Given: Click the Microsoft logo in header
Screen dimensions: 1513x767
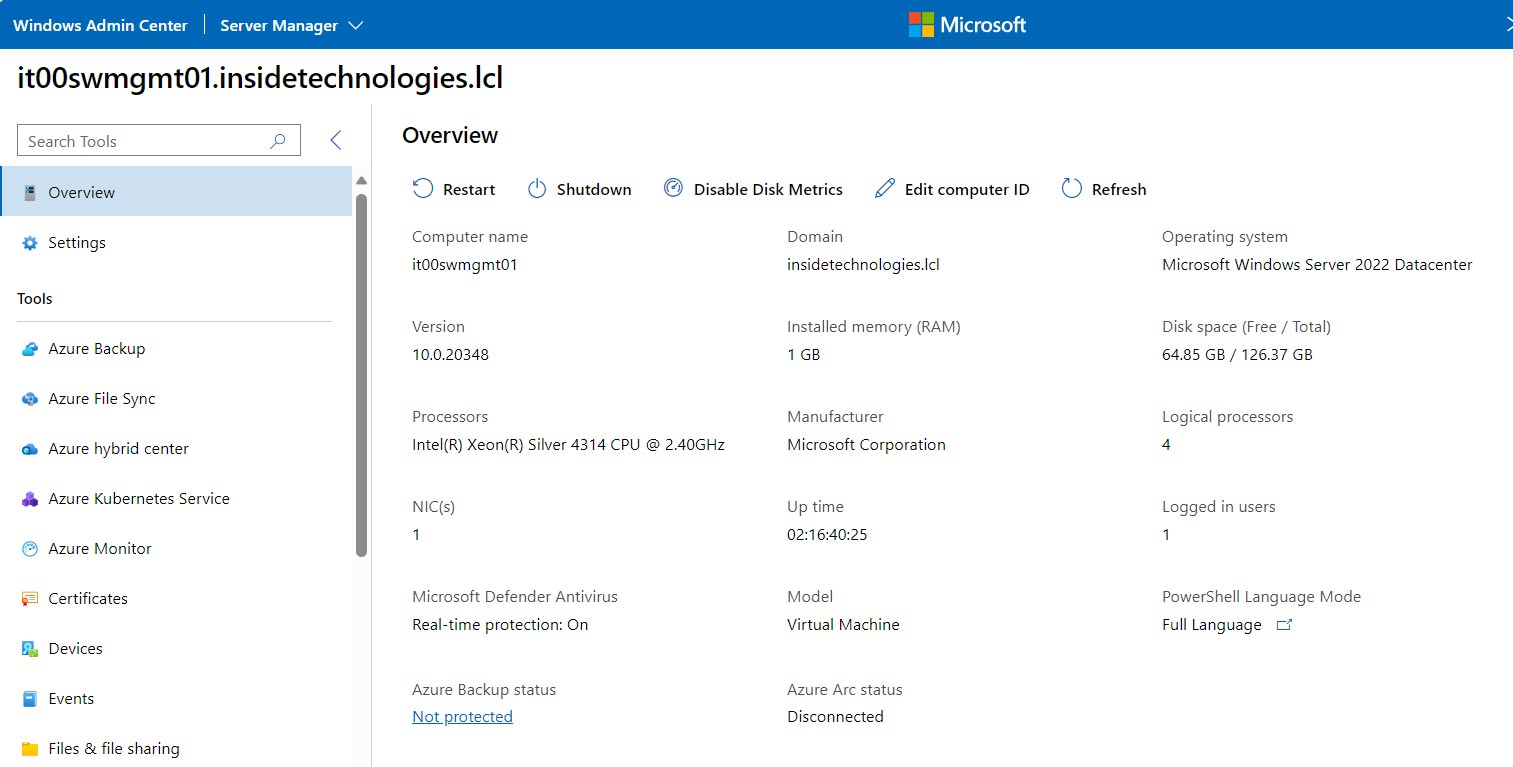Looking at the screenshot, I should pos(967,25).
